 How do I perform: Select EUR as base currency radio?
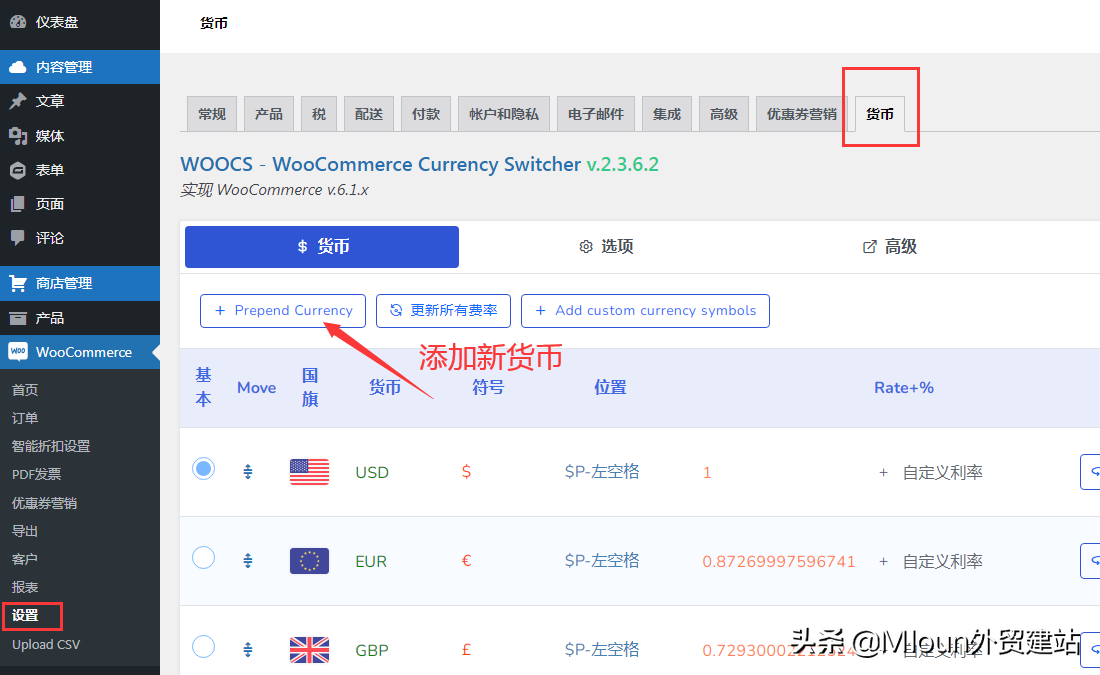[203, 558]
